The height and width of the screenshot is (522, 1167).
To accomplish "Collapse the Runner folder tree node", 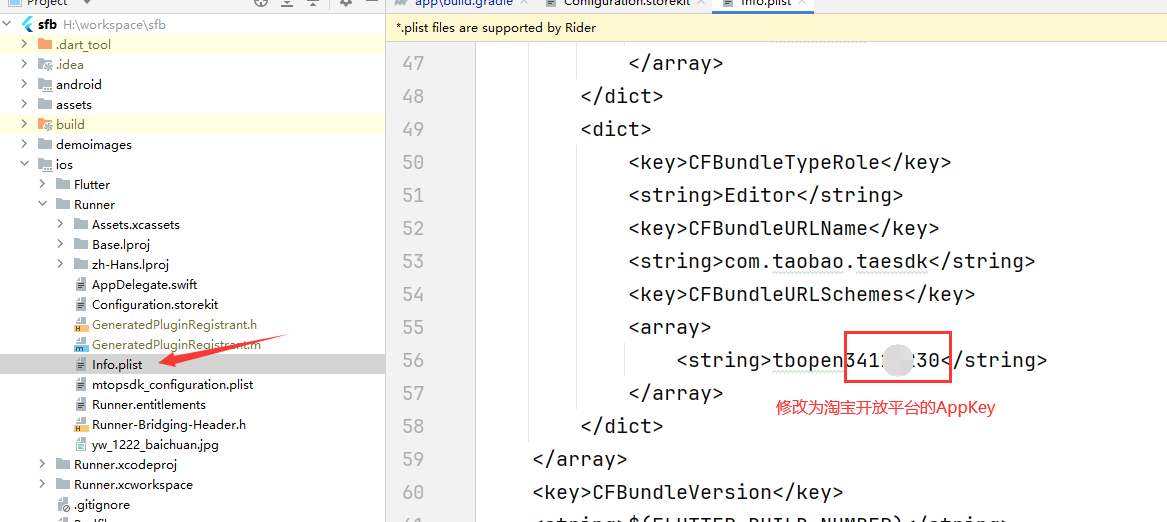I will (x=42, y=205).
